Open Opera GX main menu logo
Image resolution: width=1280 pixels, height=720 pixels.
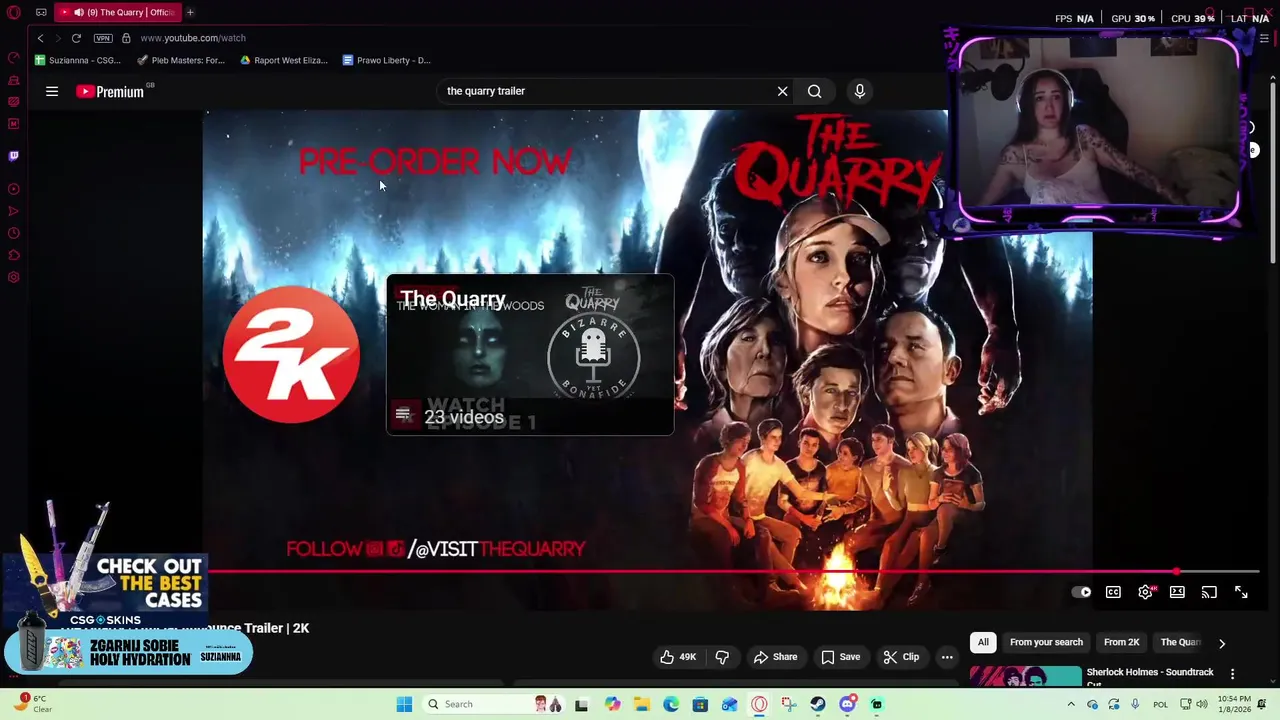point(14,13)
